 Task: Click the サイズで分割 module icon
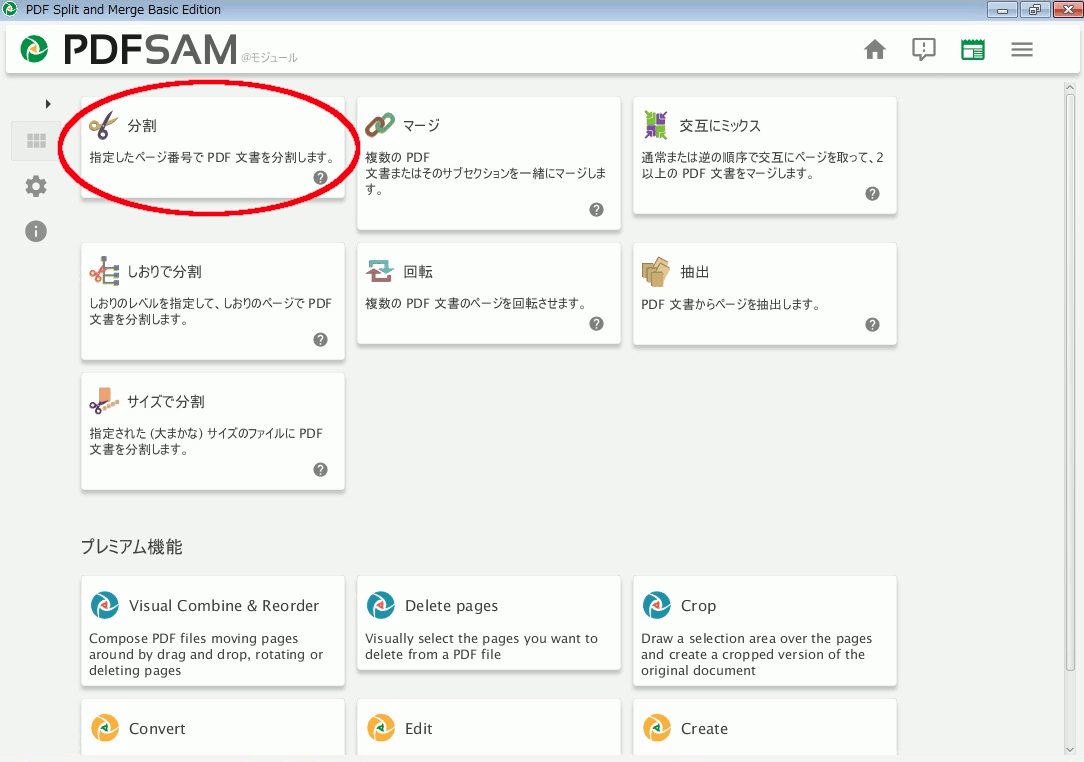click(x=104, y=401)
